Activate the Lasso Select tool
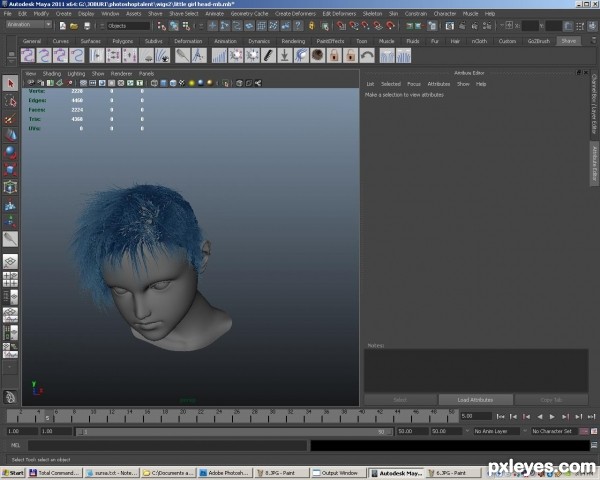 click(x=10, y=101)
